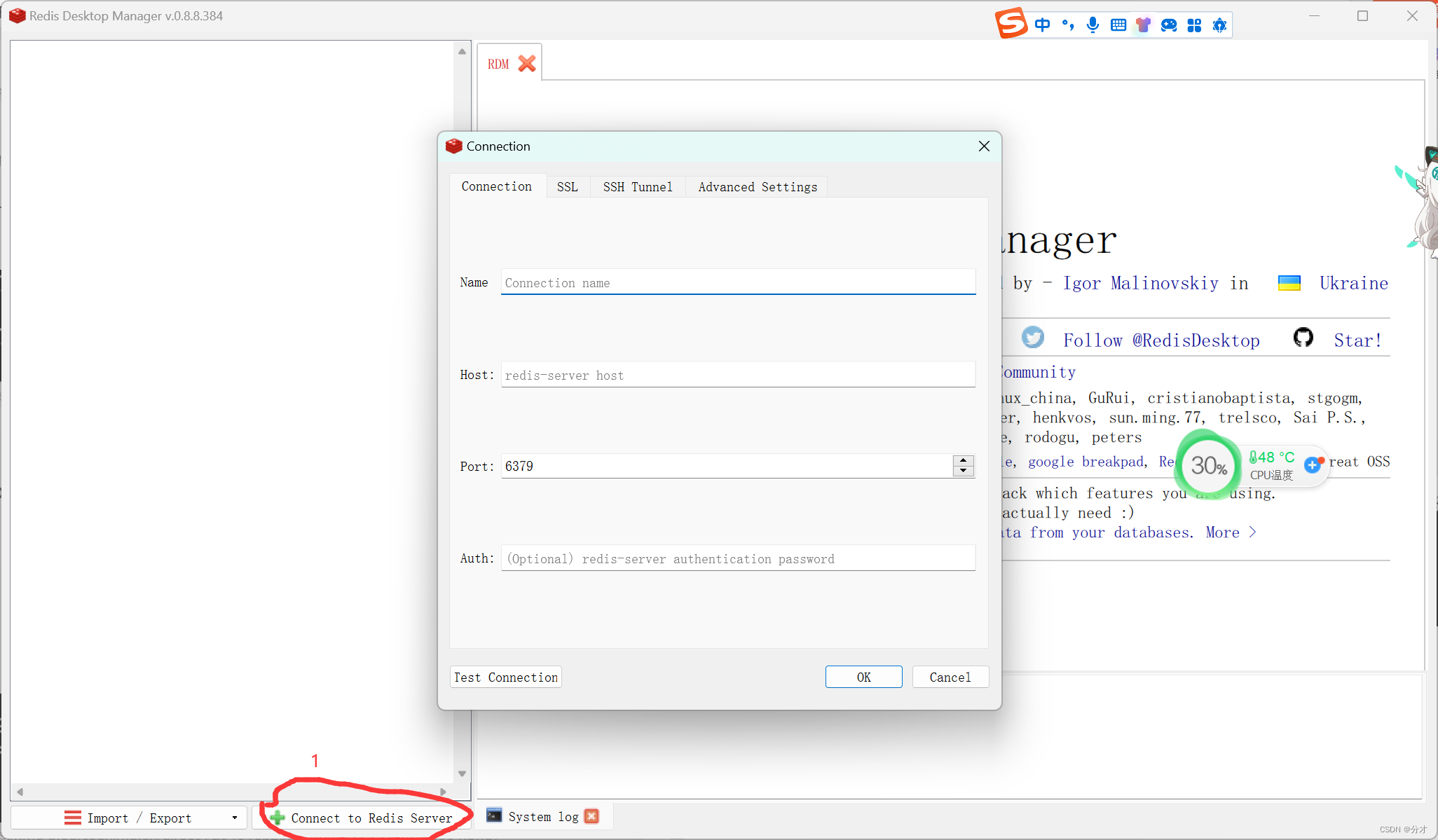The image size is (1438, 840).
Task: Click the blue plus icon on CPU widget
Action: pyautogui.click(x=1313, y=464)
